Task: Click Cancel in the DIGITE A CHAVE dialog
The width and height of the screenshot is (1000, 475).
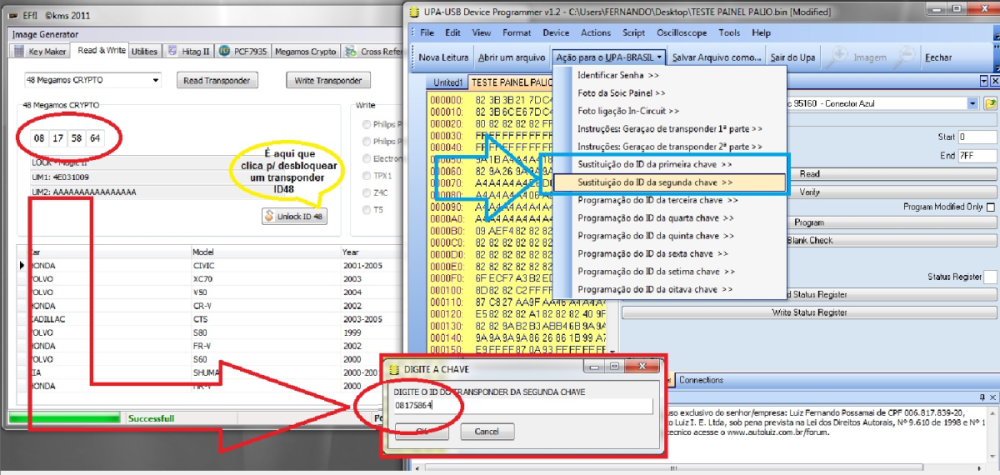Action: 487,432
